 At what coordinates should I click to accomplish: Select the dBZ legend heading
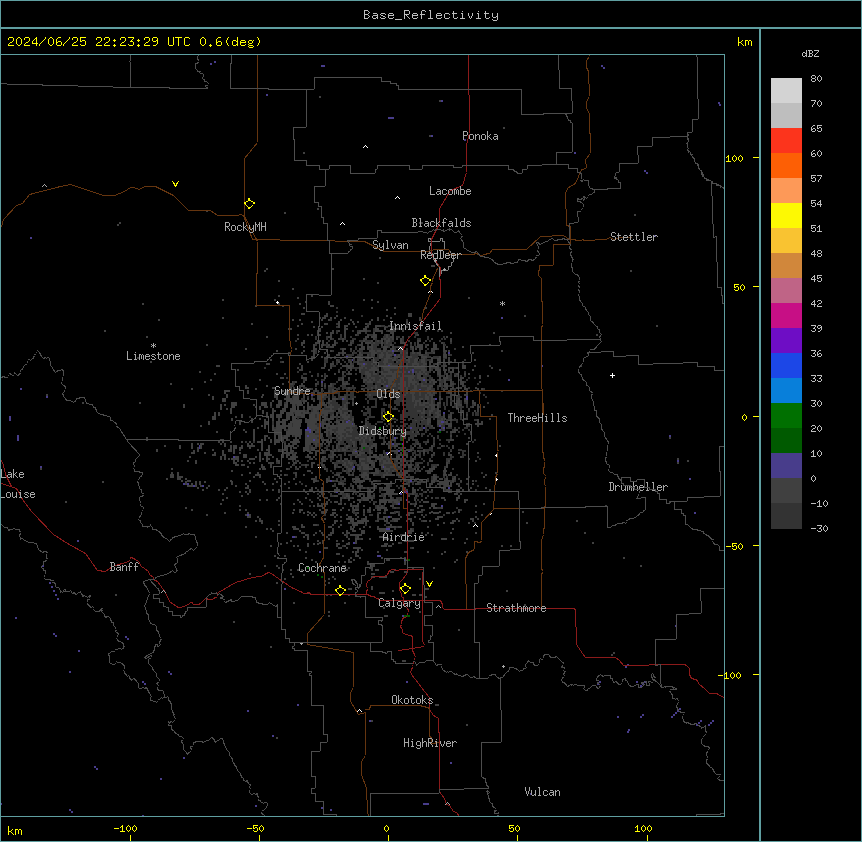click(x=810, y=53)
